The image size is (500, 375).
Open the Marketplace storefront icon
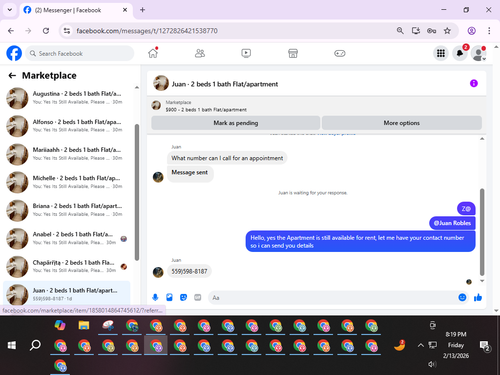coord(293,53)
